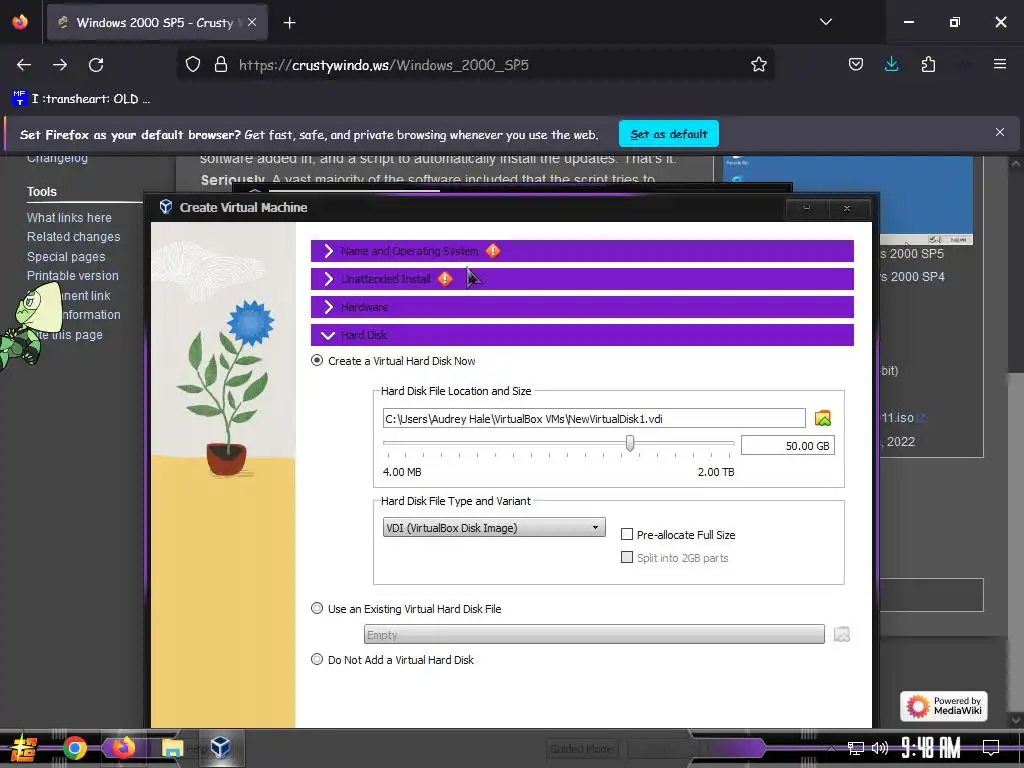Image resolution: width=1024 pixels, height=768 pixels.
Task: Expand the Hardware section
Action: pos(582,307)
